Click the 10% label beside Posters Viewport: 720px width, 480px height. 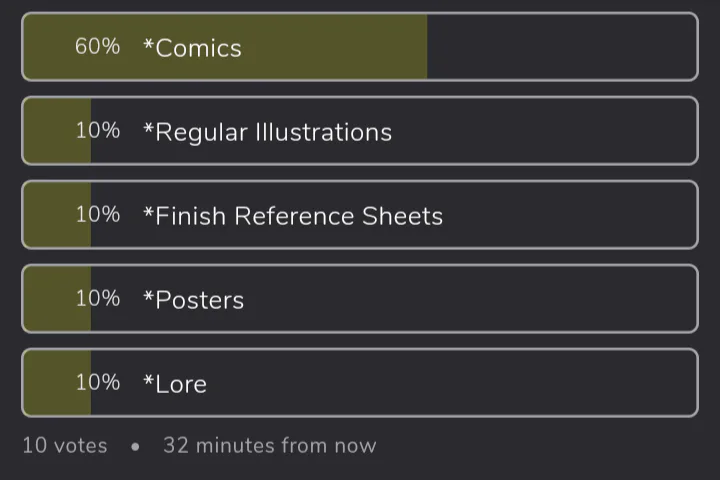tap(97, 299)
